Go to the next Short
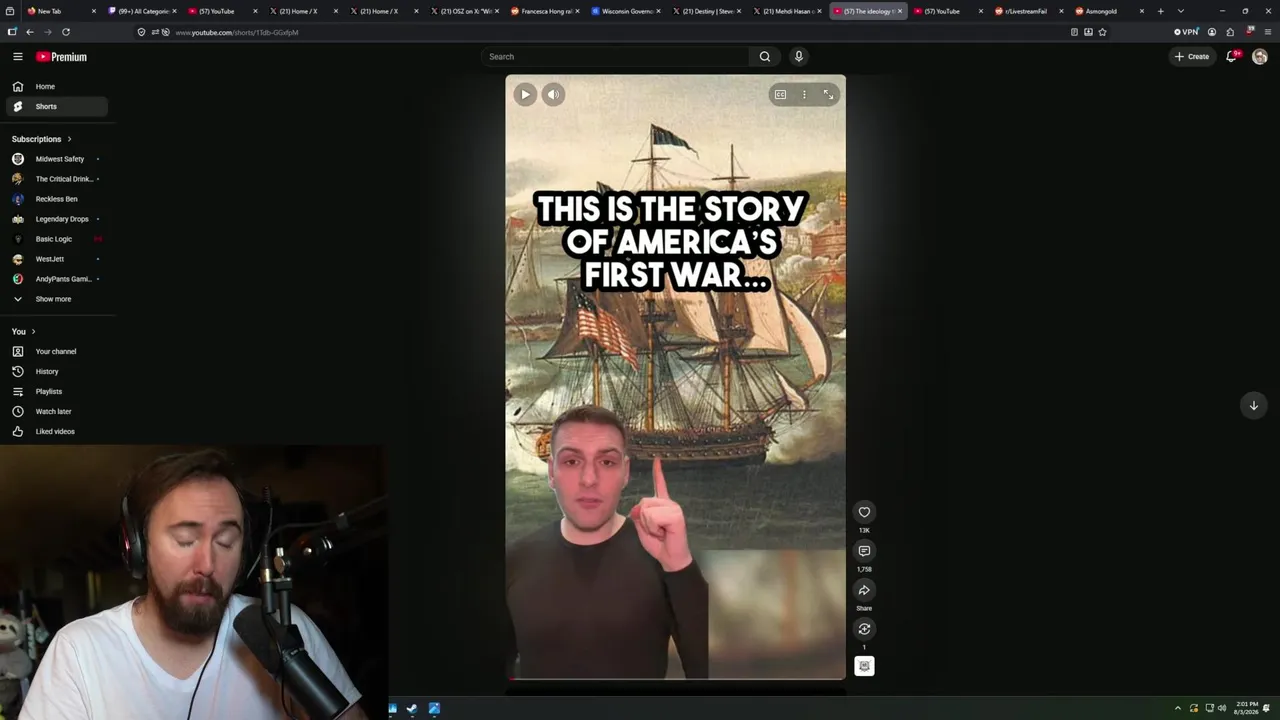This screenshot has height=720, width=1280. point(1253,405)
